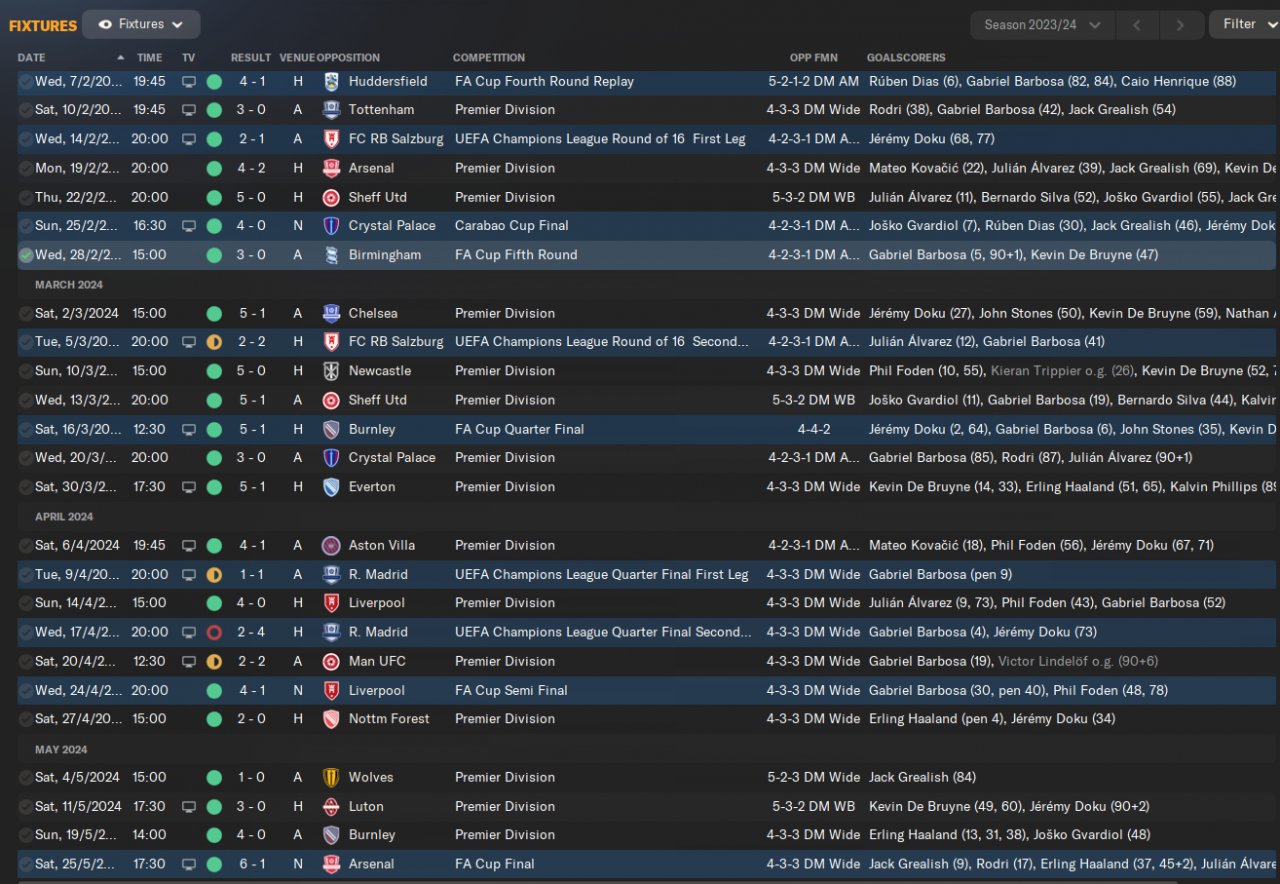Click the TV icon on the Man UFC fixture
The width and height of the screenshot is (1280, 884).
pyautogui.click(x=189, y=661)
